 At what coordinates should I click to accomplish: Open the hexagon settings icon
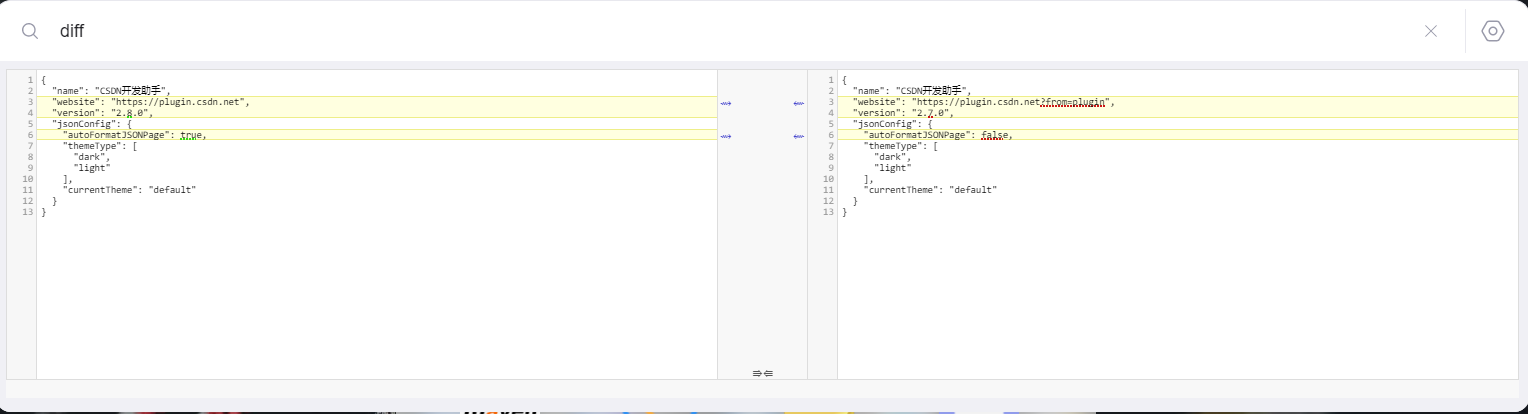coord(1493,31)
